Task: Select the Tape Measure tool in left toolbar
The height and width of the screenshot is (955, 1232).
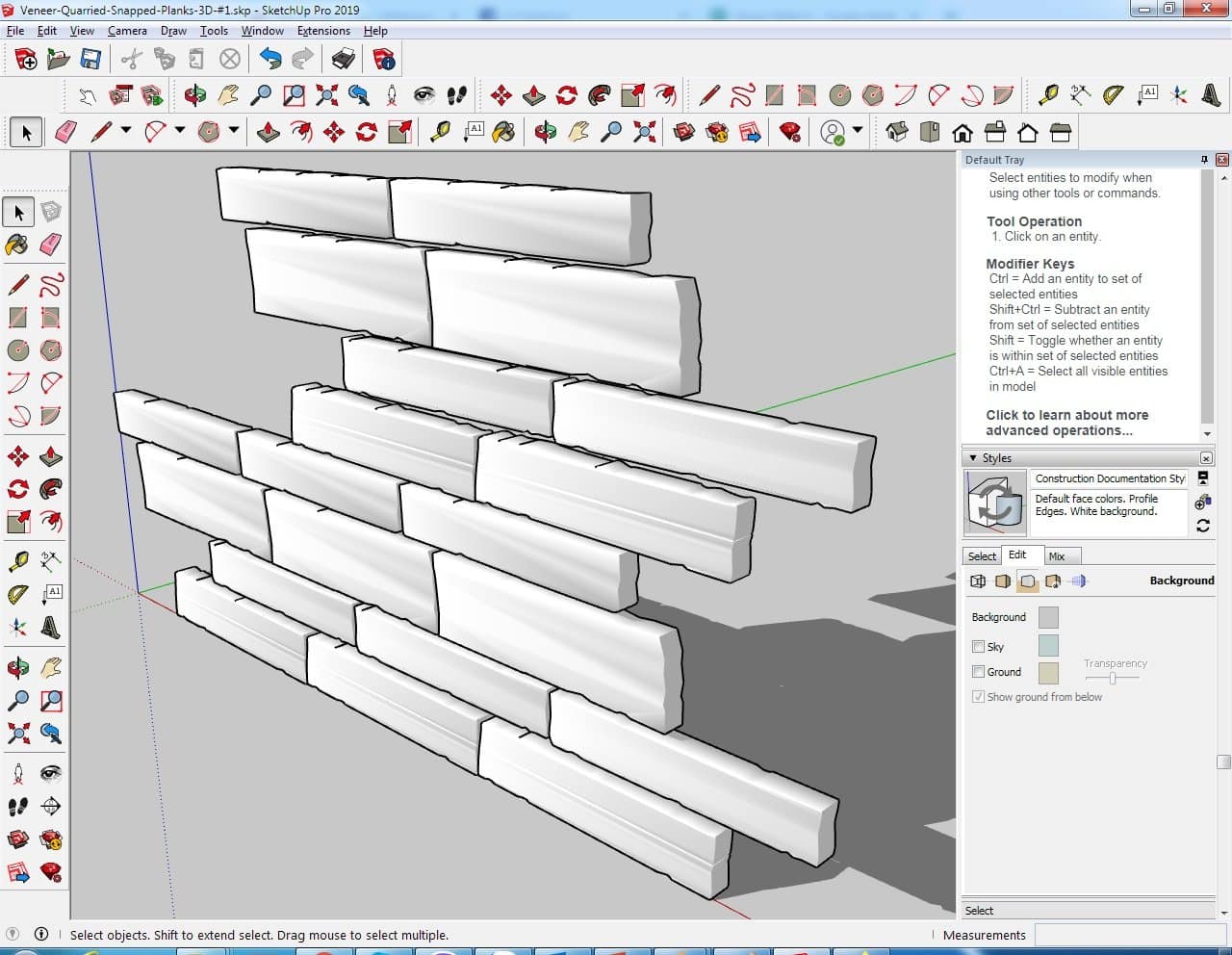Action: 17,562
